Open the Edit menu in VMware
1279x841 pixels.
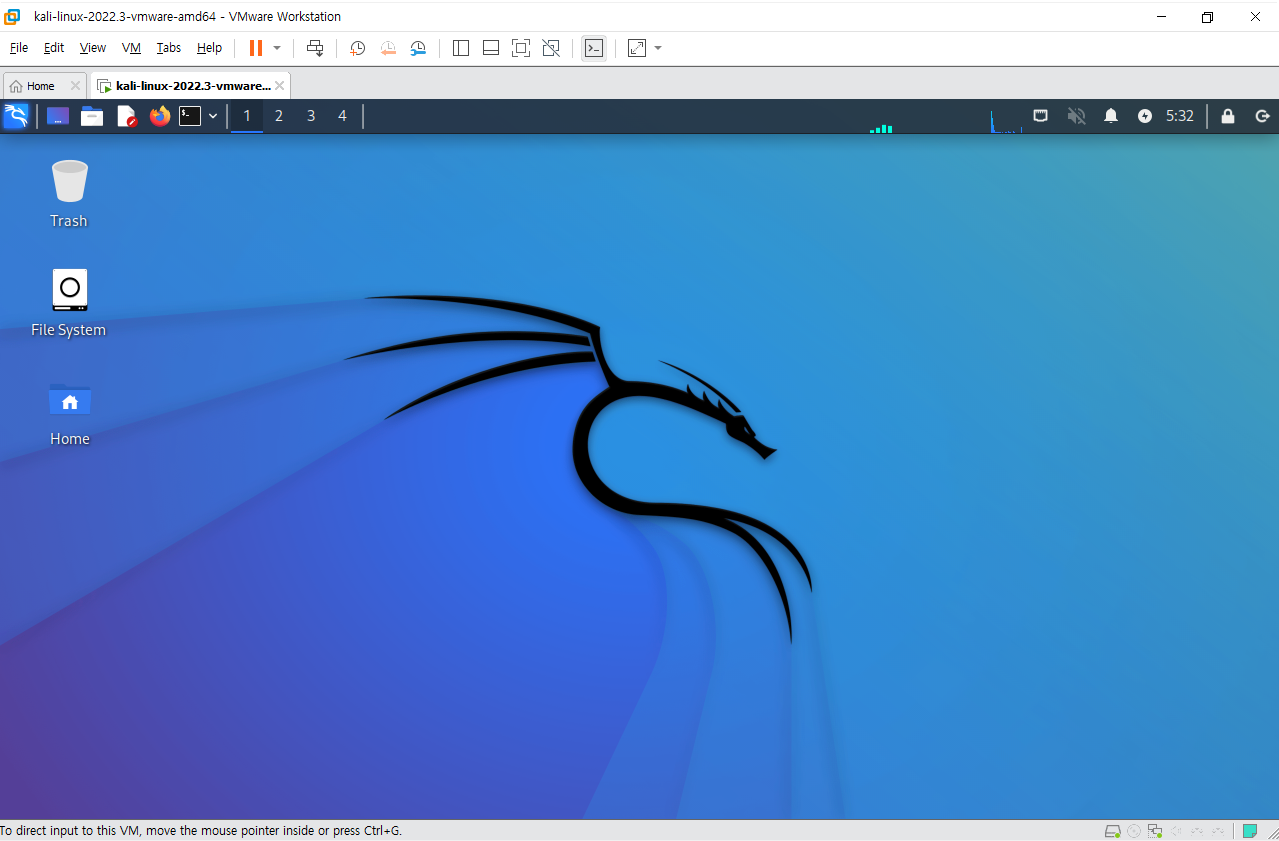(x=54, y=48)
